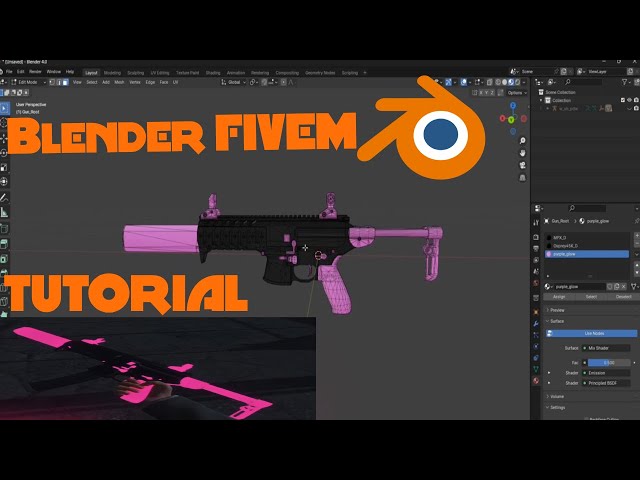Click the Assign button

coord(559,297)
